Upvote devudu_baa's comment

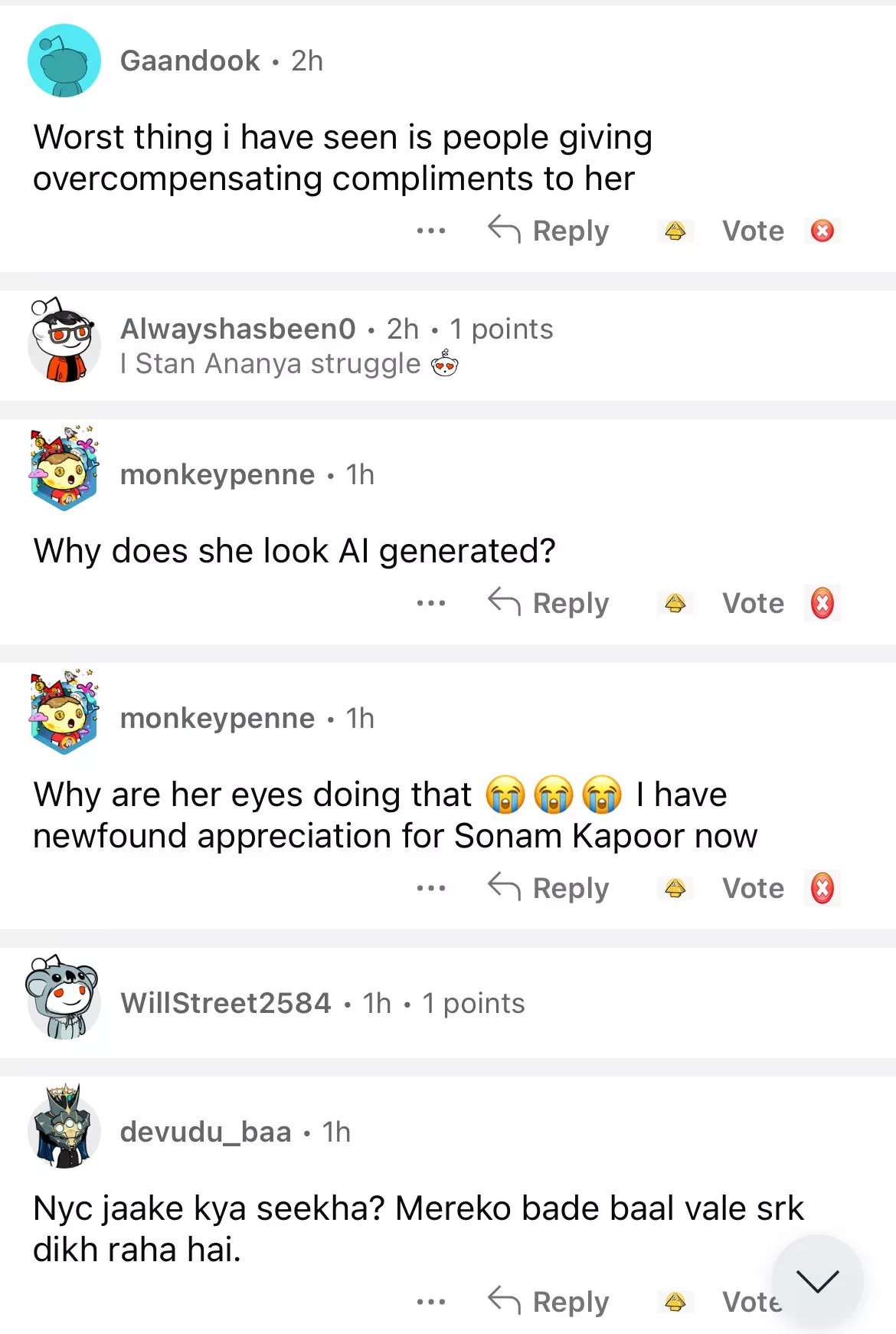point(675,1302)
